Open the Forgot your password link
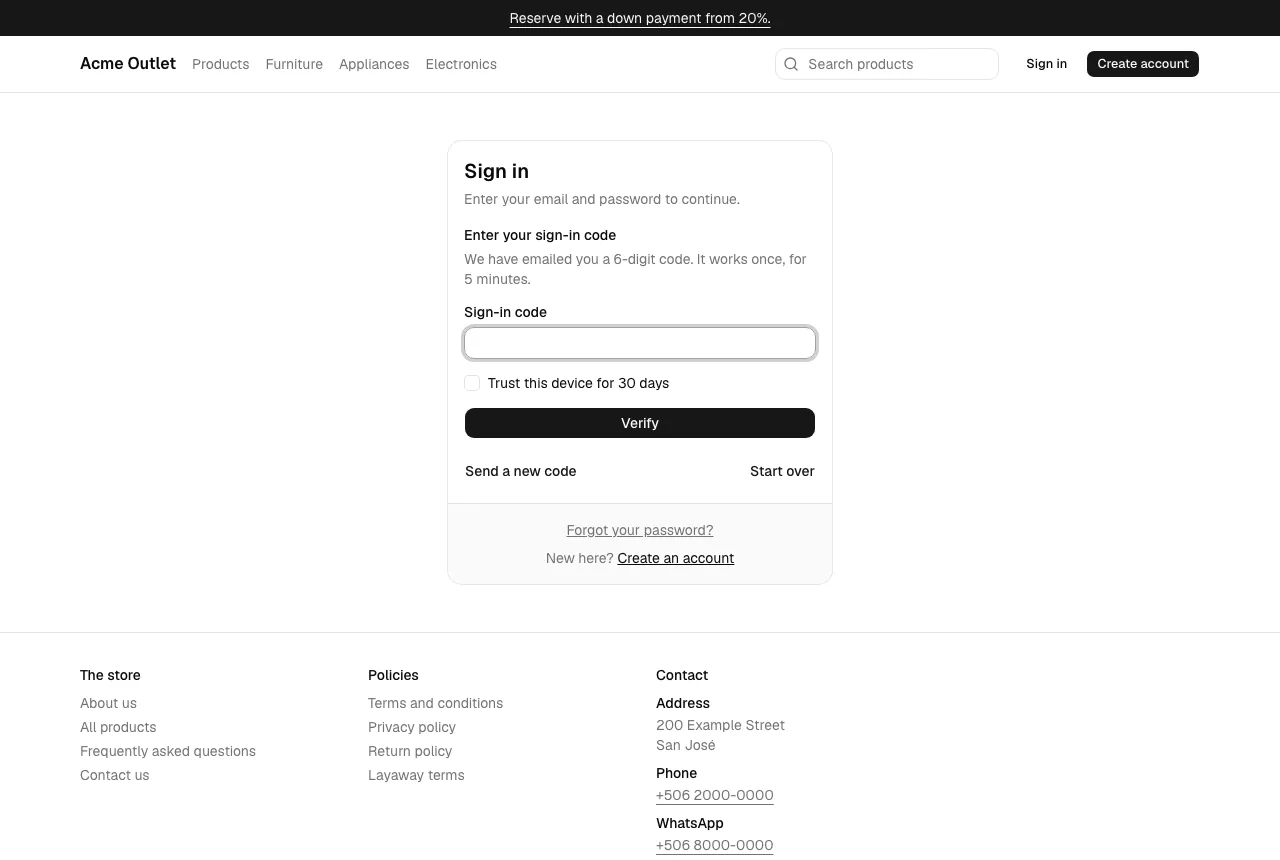Screen dimensions: 1280x860 click(x=640, y=530)
